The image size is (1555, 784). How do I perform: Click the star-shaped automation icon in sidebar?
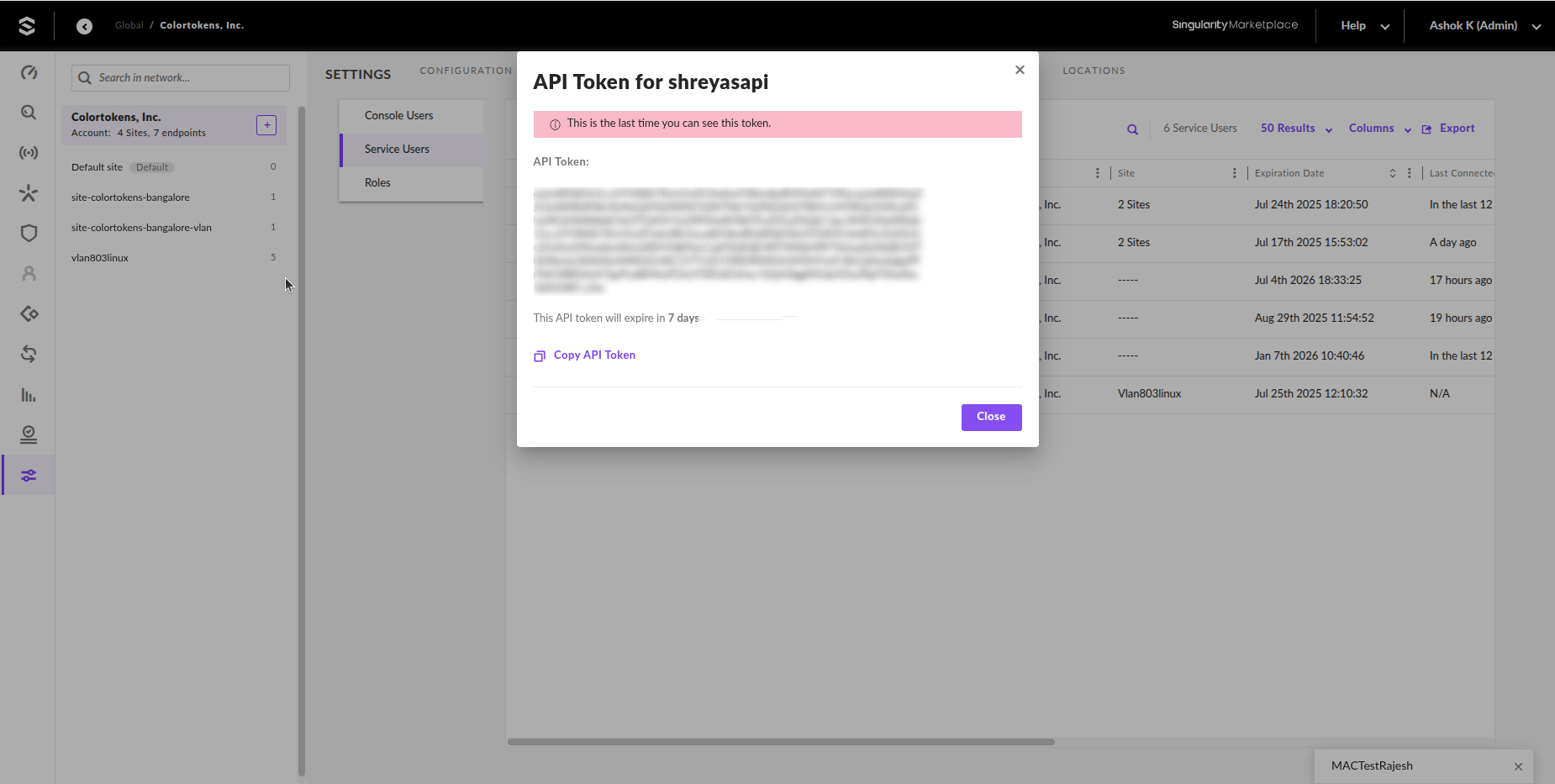pyautogui.click(x=28, y=192)
